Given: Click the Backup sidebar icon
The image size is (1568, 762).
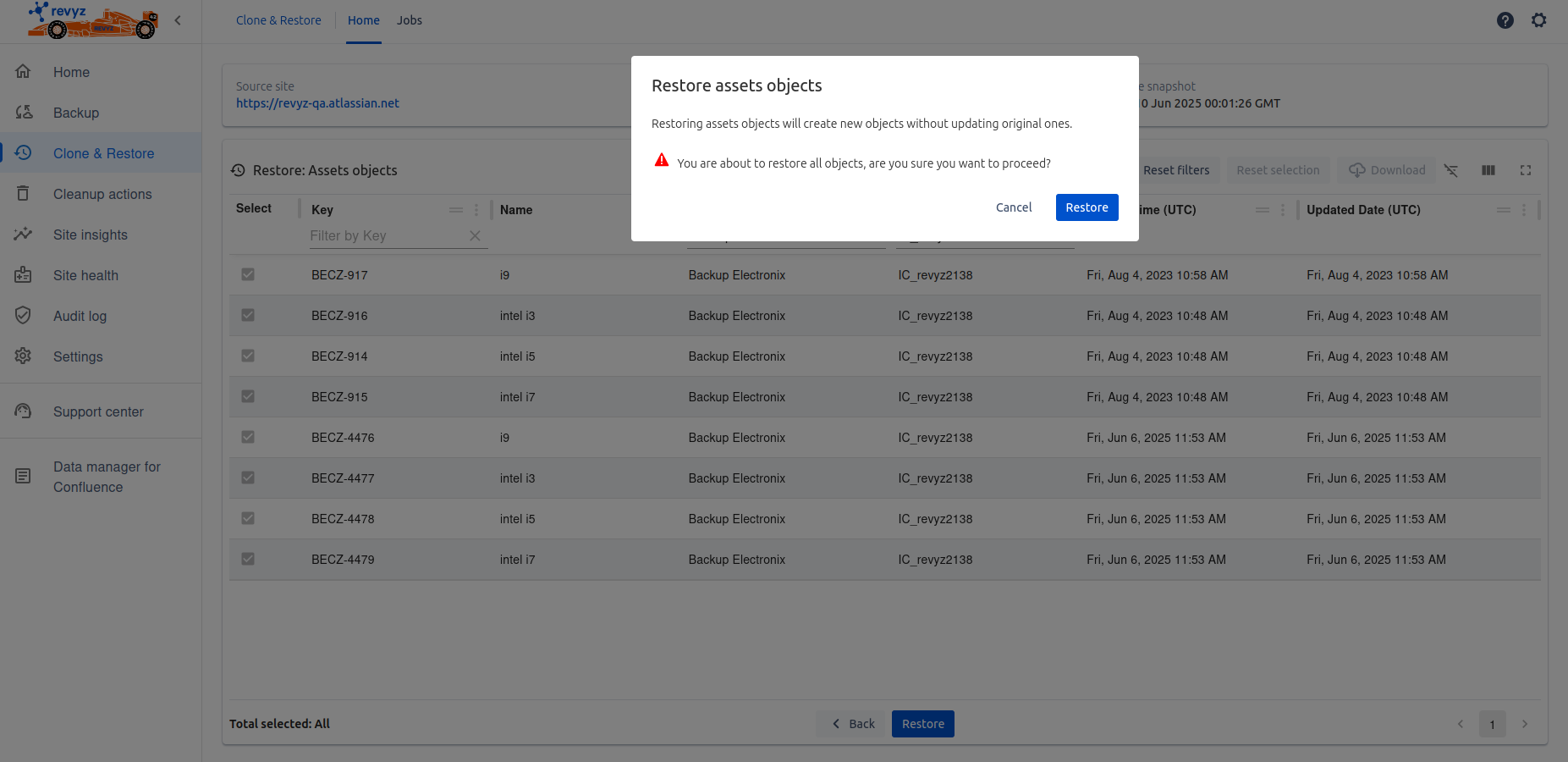Looking at the screenshot, I should [24, 113].
